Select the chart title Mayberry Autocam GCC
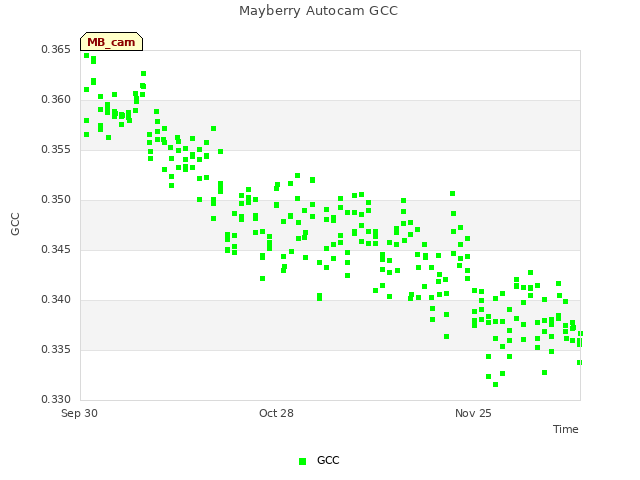This screenshot has height=480, width=640. (x=318, y=11)
